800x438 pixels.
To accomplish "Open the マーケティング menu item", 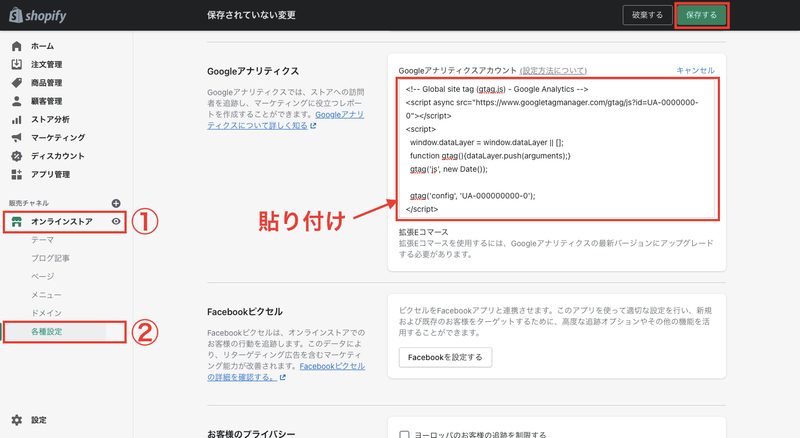I will [58, 138].
